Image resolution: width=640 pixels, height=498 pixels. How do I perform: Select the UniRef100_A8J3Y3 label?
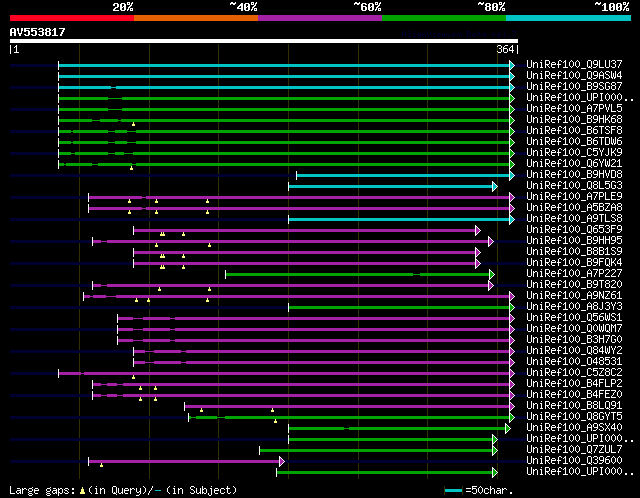[x=574, y=307]
